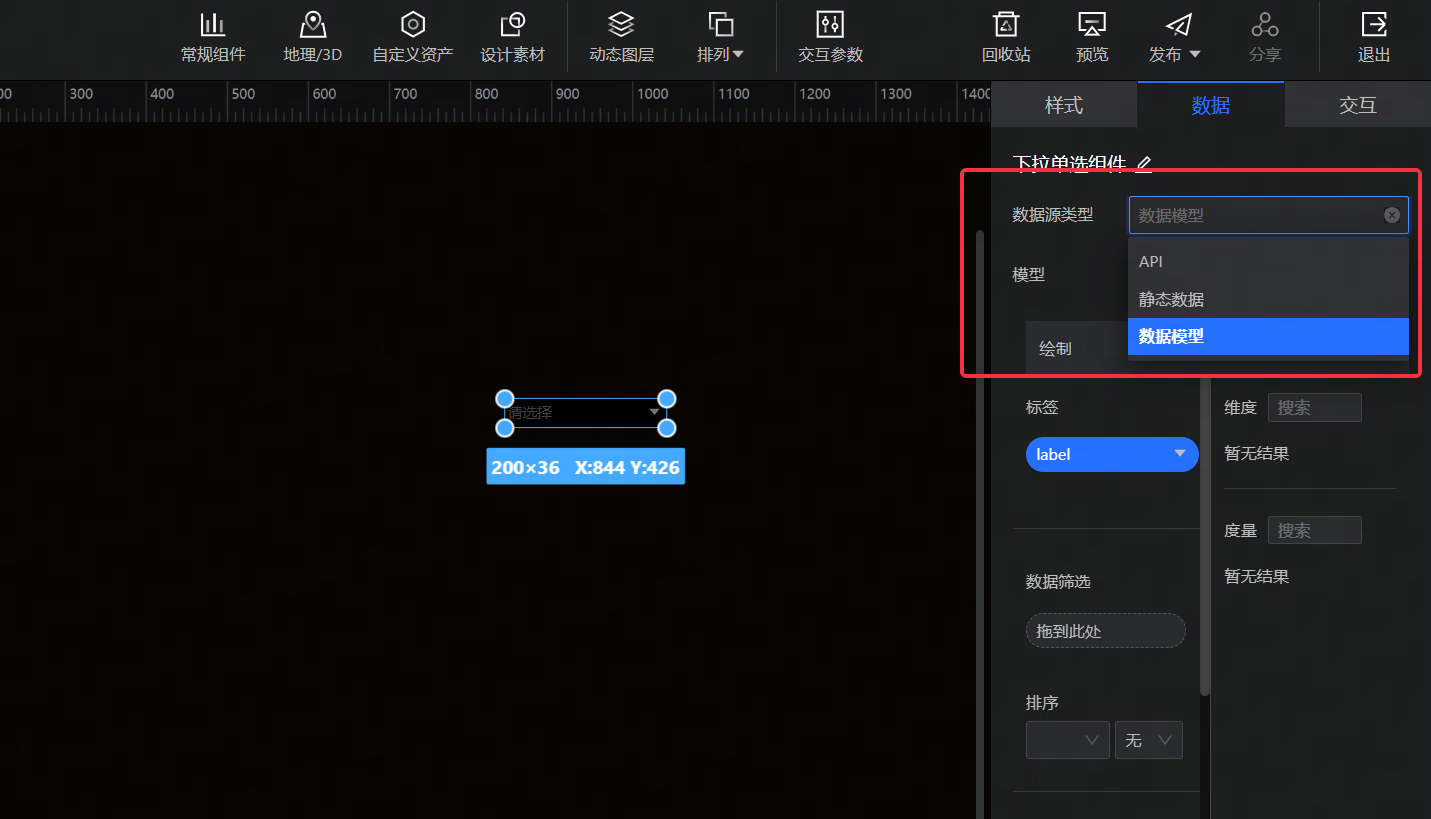Open the 回收站 recycle bin

[1005, 37]
